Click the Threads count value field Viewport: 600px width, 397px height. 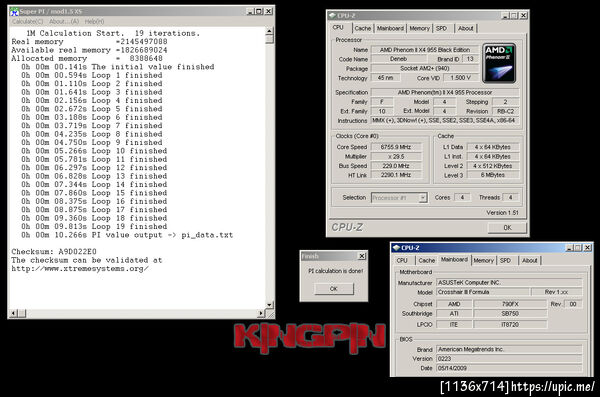pos(510,198)
